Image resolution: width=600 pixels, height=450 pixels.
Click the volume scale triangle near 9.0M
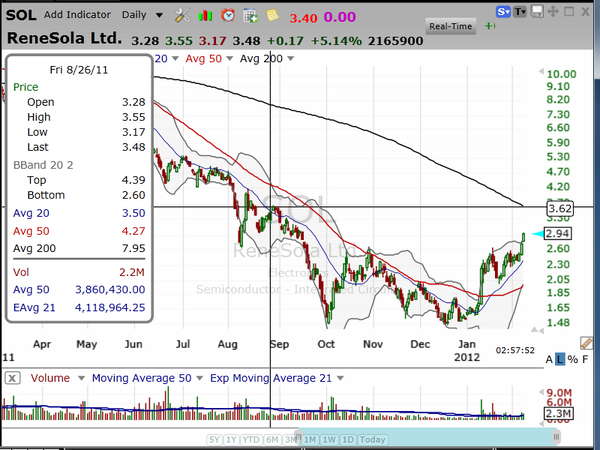click(x=541, y=392)
